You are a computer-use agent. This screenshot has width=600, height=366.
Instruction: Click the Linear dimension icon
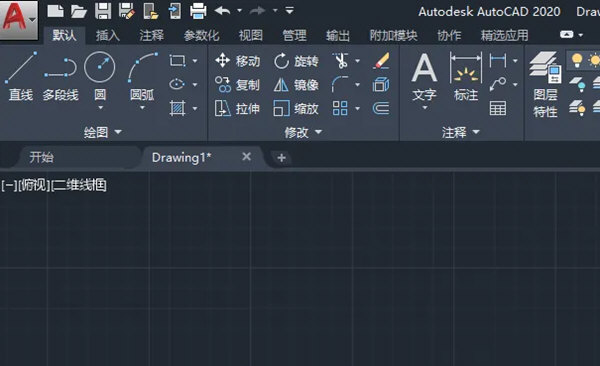click(x=497, y=60)
